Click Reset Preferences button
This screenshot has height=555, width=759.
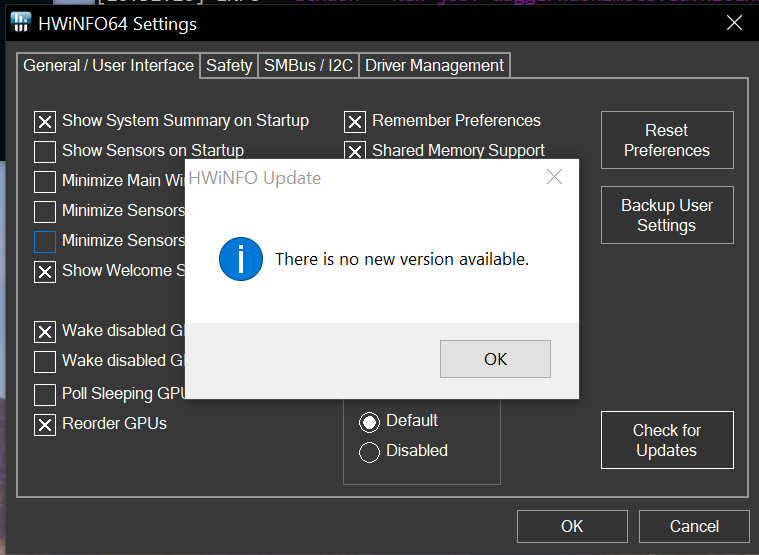(x=667, y=140)
